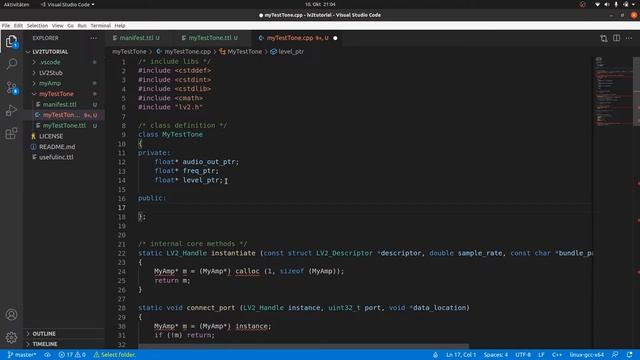This screenshot has height=360, width=640.
Task: Open Explorer's more actions ellipsis
Action: point(93,38)
